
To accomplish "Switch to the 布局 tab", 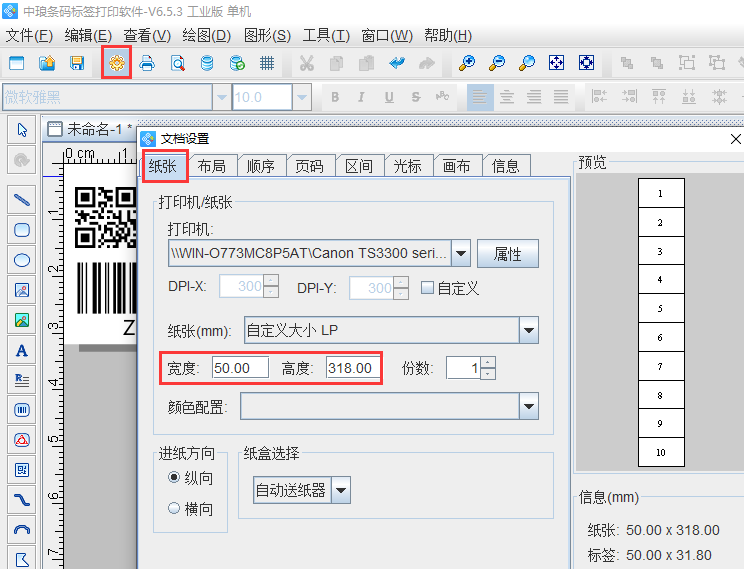I will pyautogui.click(x=211, y=166).
